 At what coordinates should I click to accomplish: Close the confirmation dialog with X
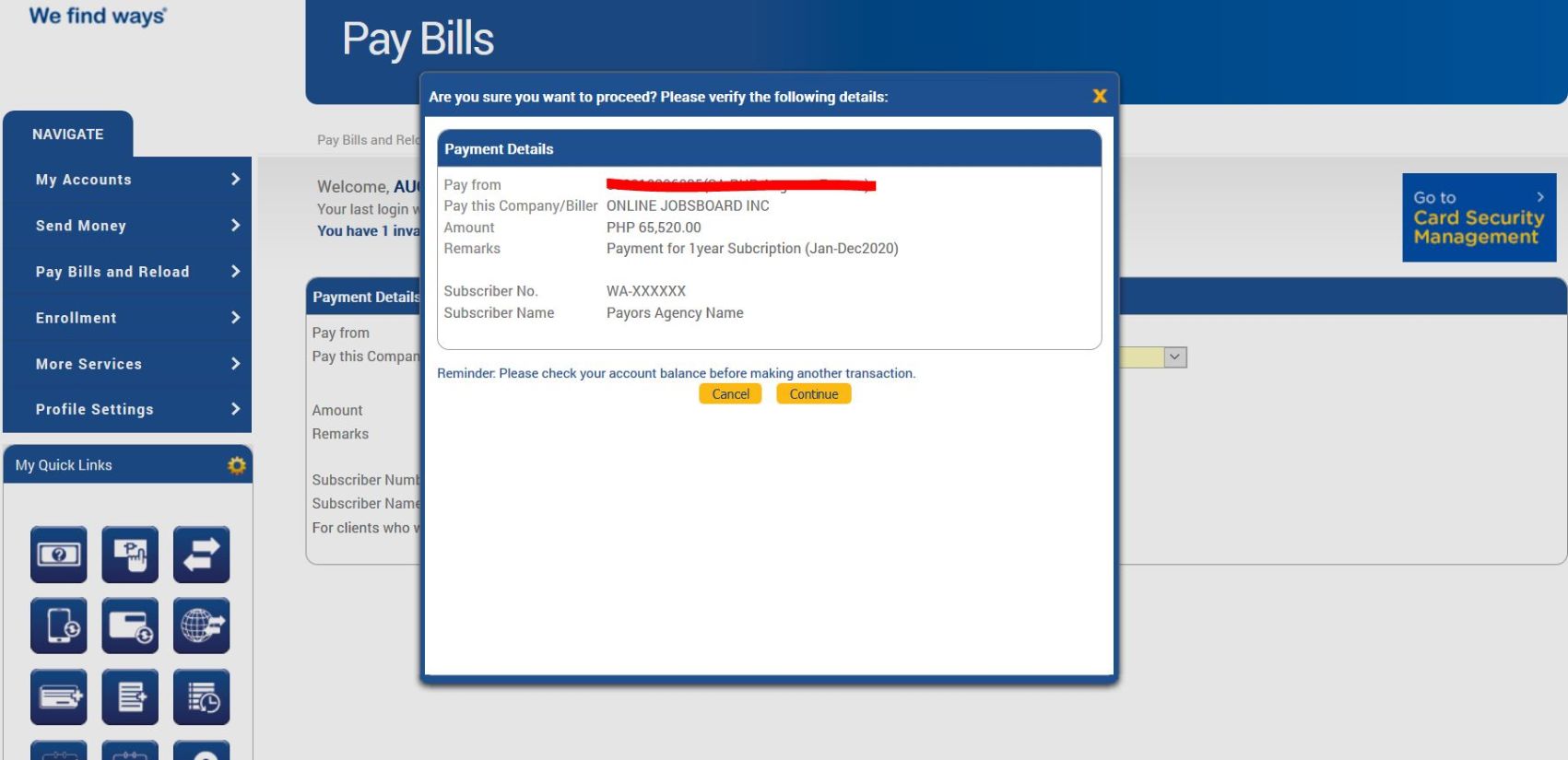point(1100,96)
